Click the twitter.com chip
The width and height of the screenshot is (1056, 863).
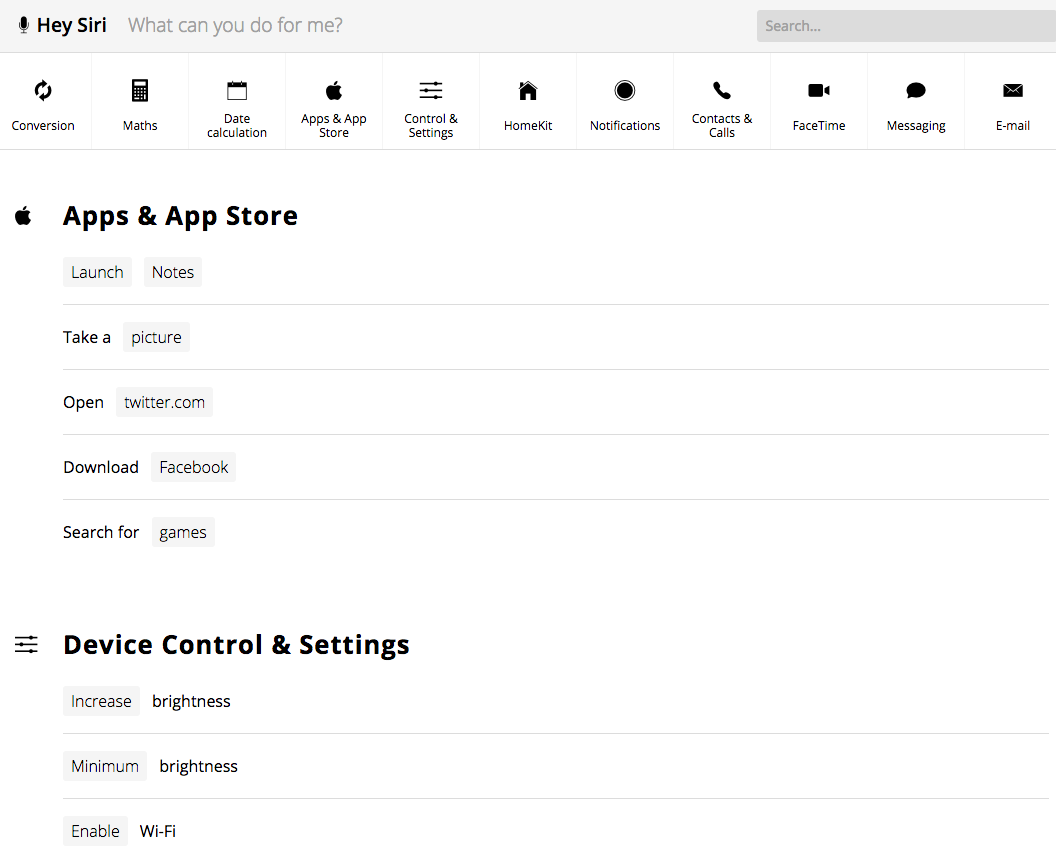point(164,402)
